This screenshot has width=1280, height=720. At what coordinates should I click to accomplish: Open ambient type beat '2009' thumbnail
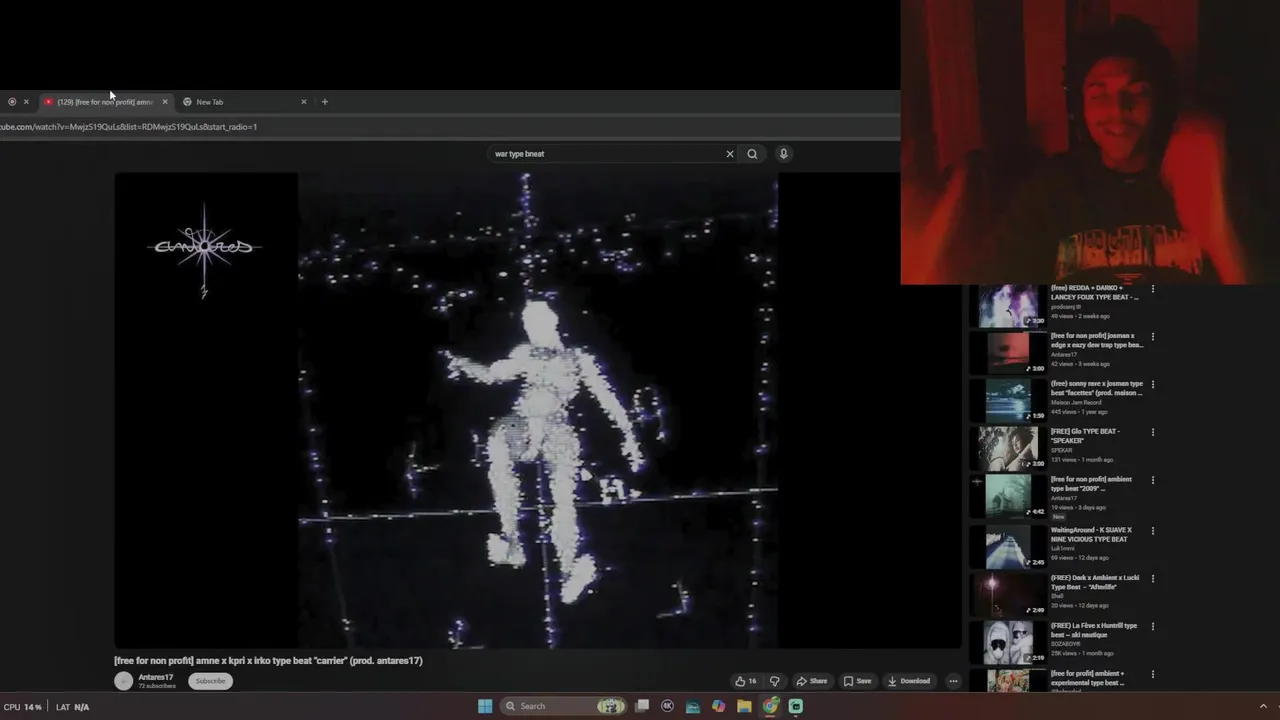coord(1008,496)
